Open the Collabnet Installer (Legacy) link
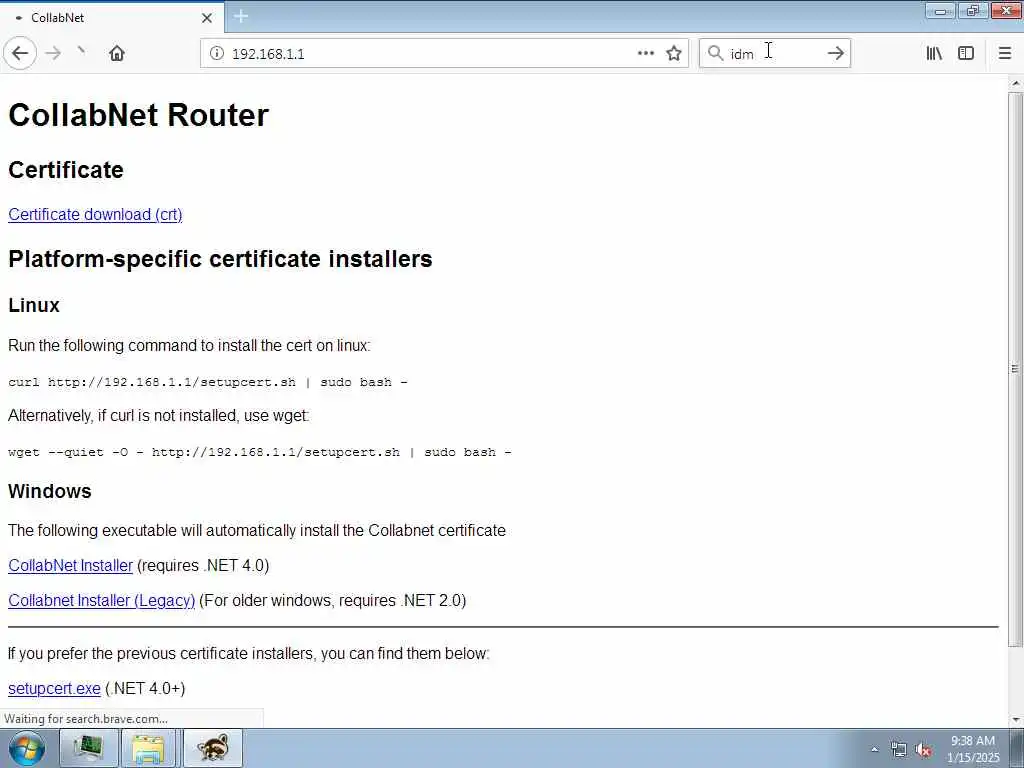This screenshot has height=768, width=1024. 101,600
